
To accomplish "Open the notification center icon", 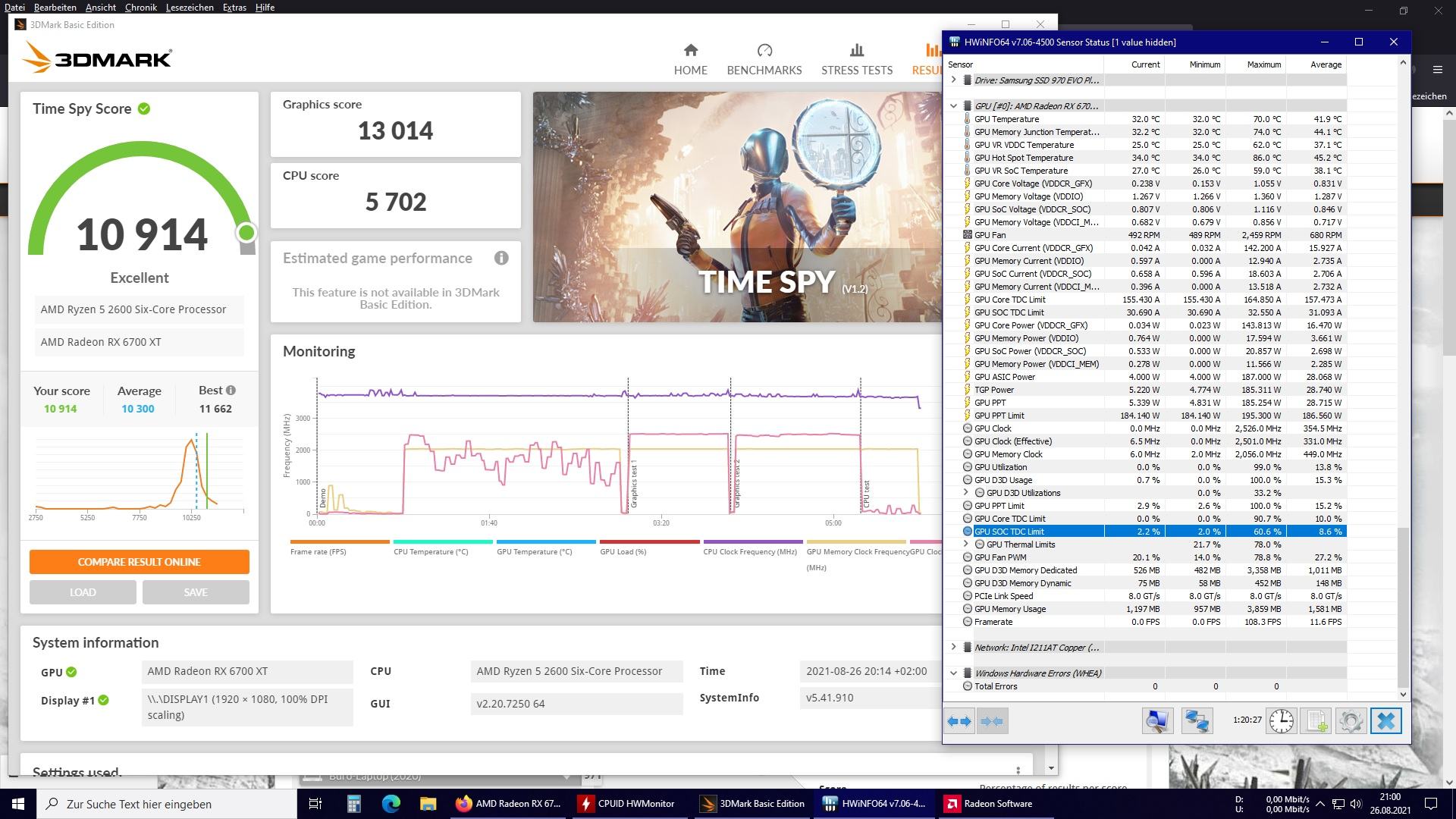I will pyautogui.click(x=1431, y=804).
